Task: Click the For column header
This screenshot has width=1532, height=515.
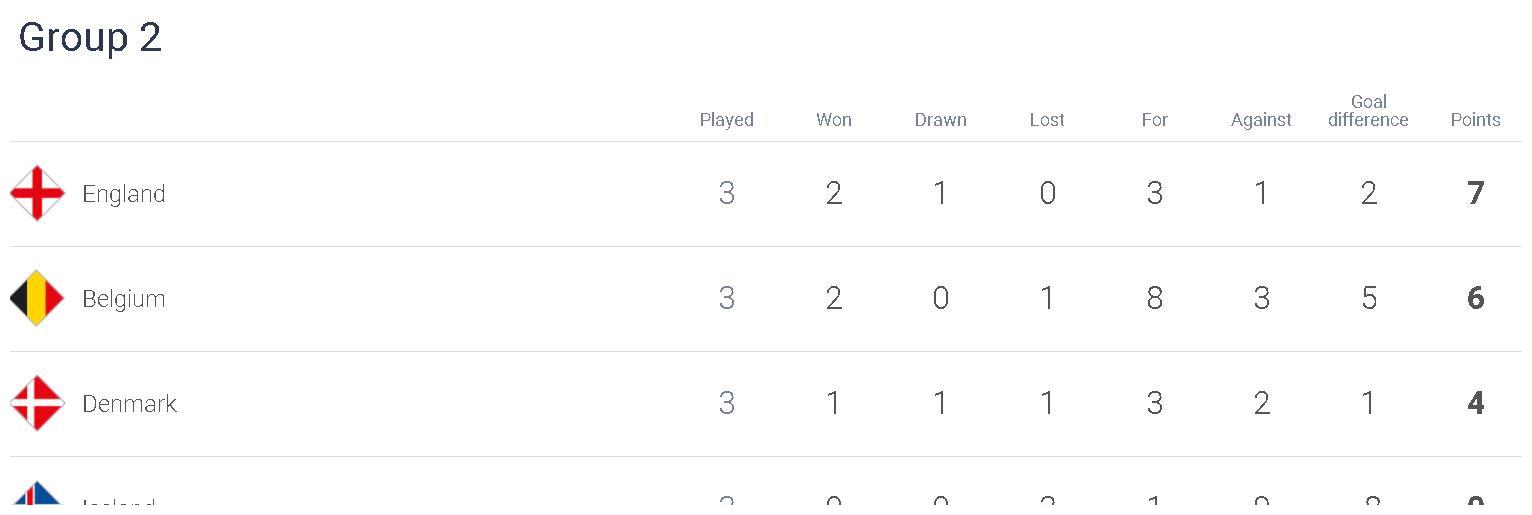Action: (1154, 120)
